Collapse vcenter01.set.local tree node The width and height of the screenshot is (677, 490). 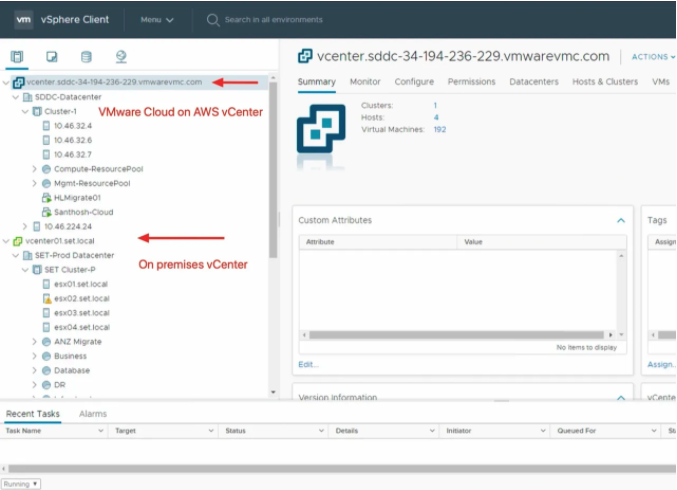6,241
